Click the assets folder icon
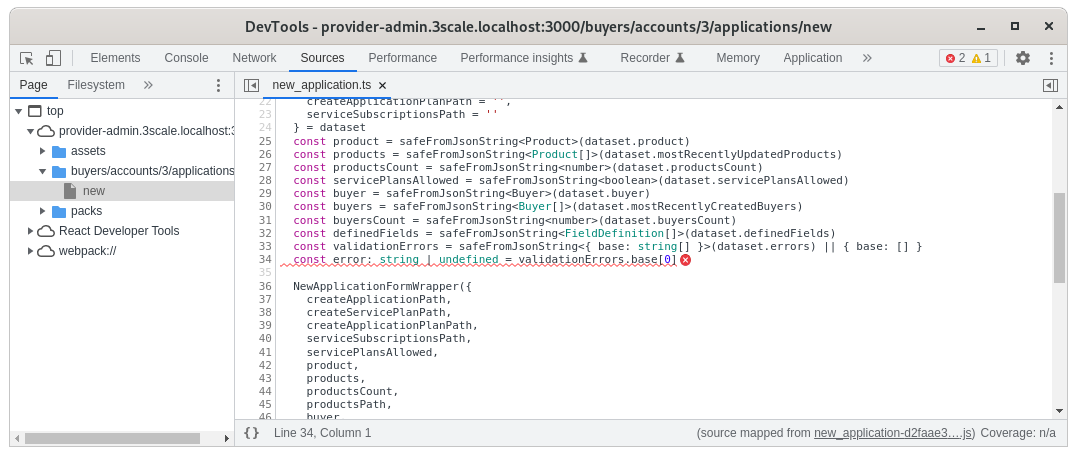The image size is (1077, 456). 59,151
